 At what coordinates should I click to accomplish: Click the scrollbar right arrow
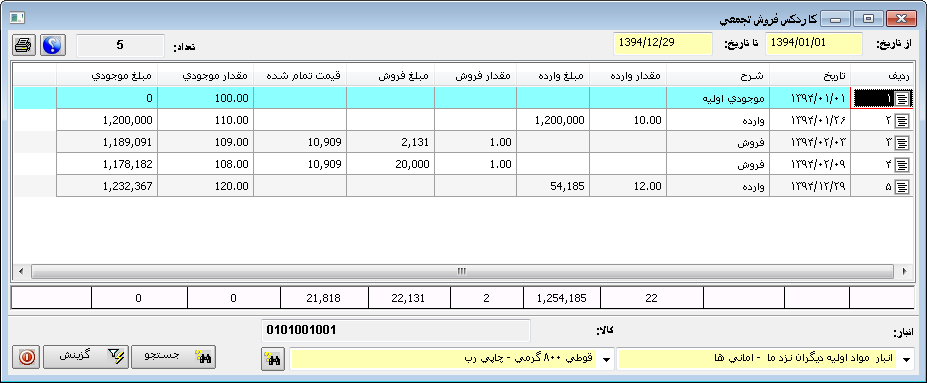point(904,271)
